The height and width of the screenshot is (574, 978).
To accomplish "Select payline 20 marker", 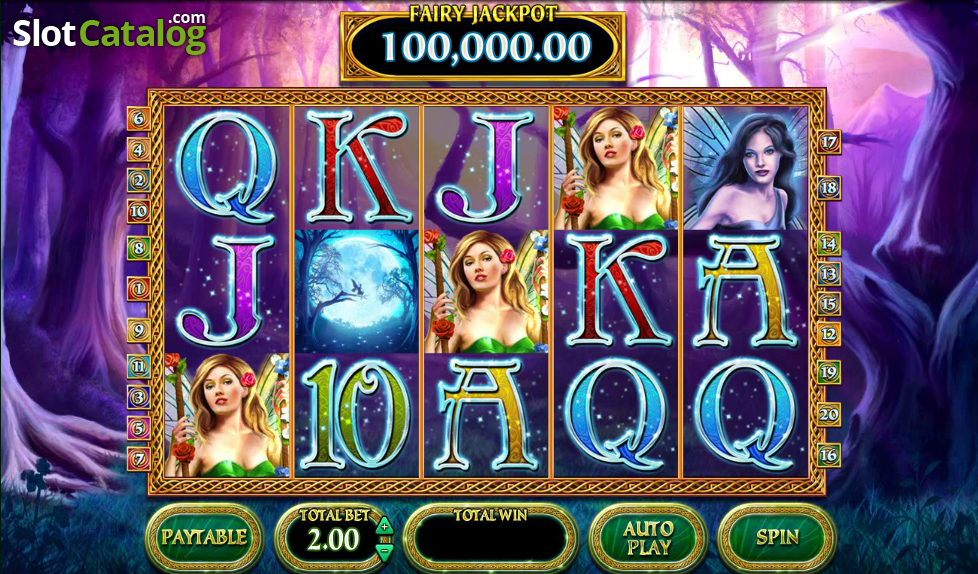I will [829, 414].
